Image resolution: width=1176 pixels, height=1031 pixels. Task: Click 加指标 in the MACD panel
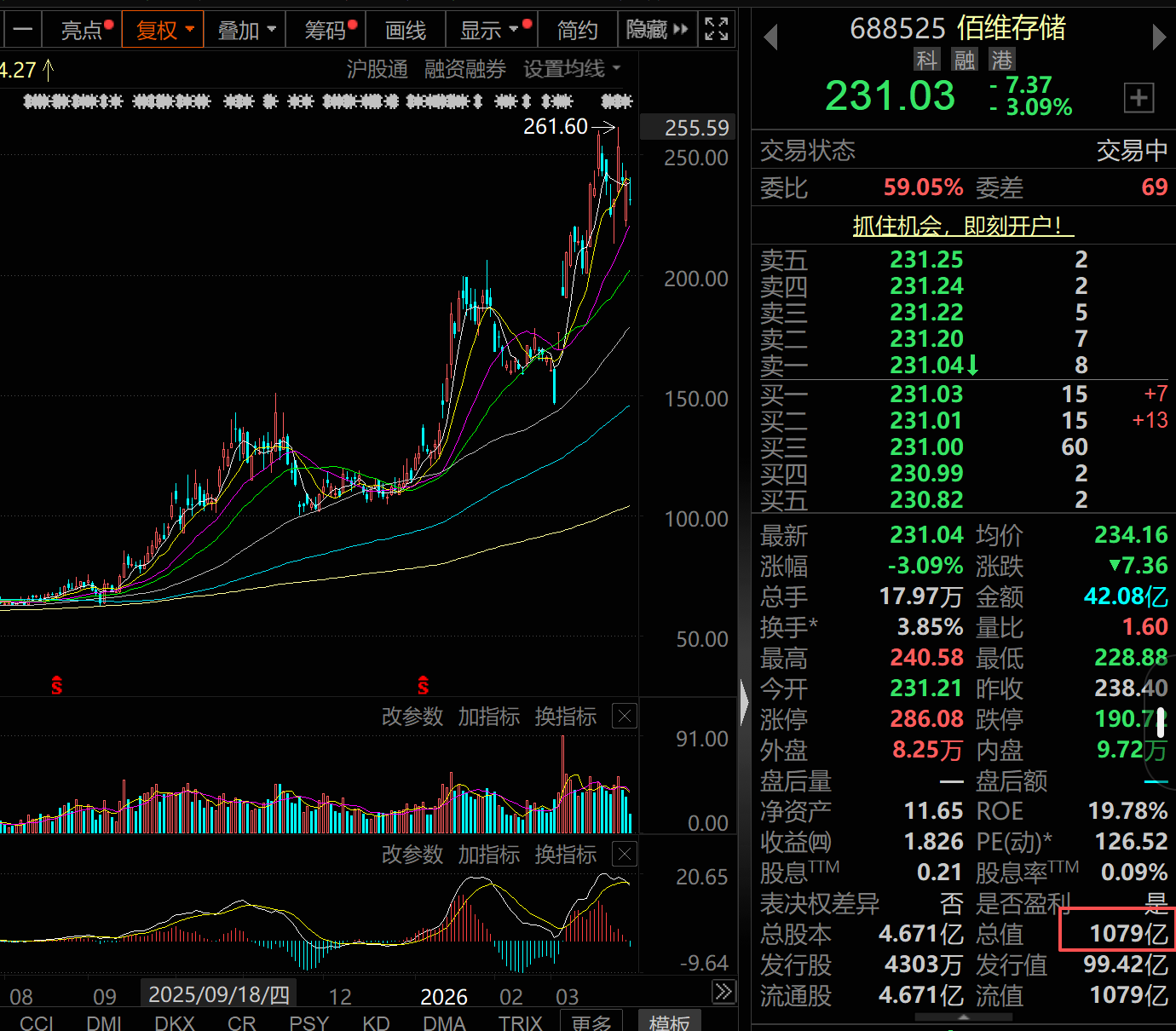[x=489, y=855]
